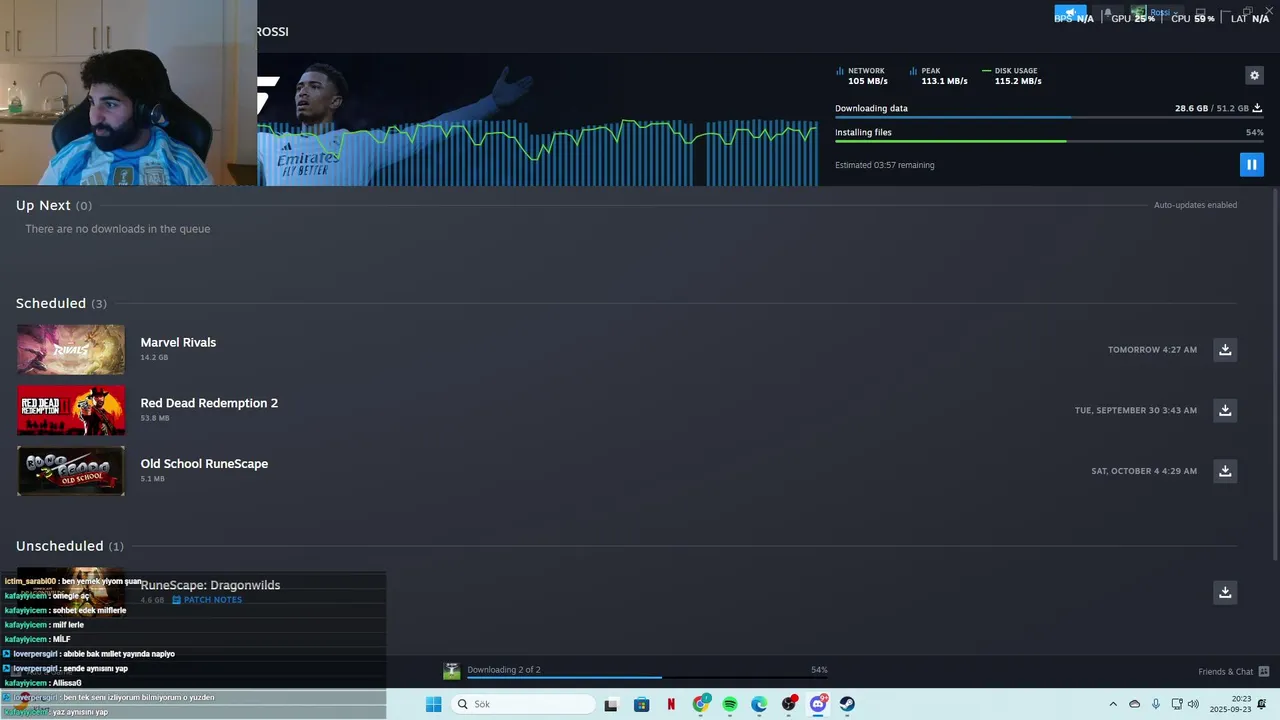Click the Red Dead Redemption 2 title
Screen dimensions: 1280x720
(x=209, y=403)
